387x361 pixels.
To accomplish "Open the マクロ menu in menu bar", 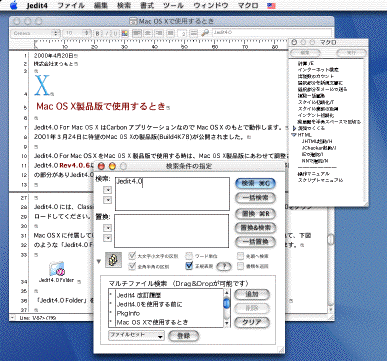I will [x=248, y=5].
